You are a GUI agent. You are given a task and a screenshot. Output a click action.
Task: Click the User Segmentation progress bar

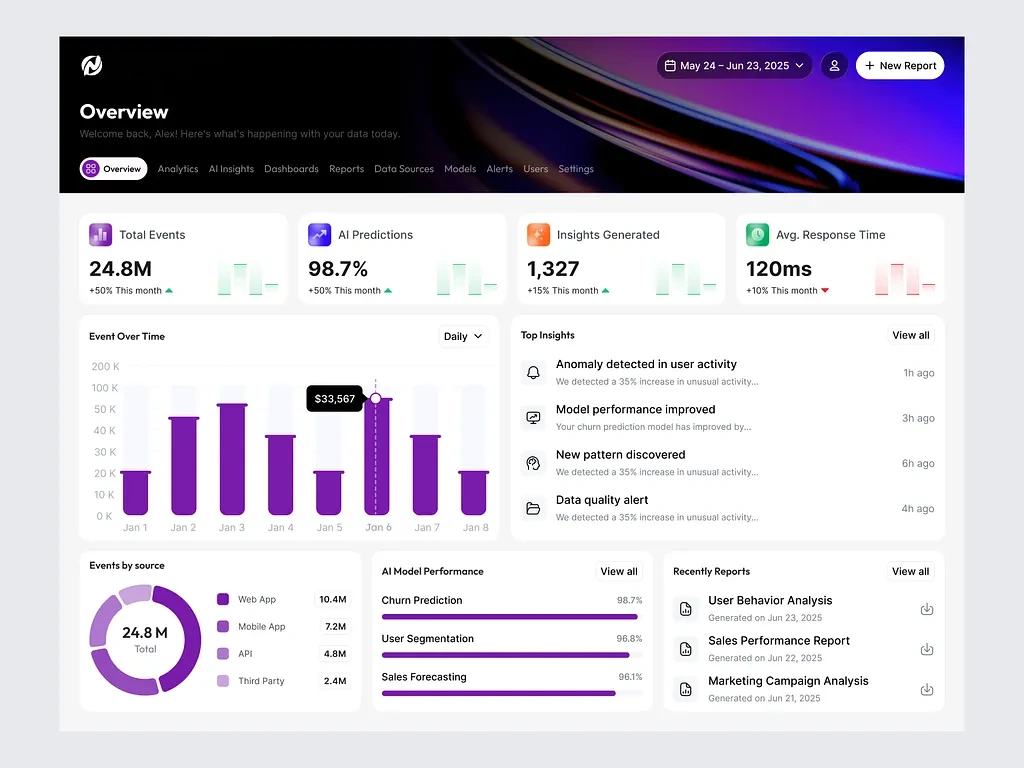[x=512, y=655]
